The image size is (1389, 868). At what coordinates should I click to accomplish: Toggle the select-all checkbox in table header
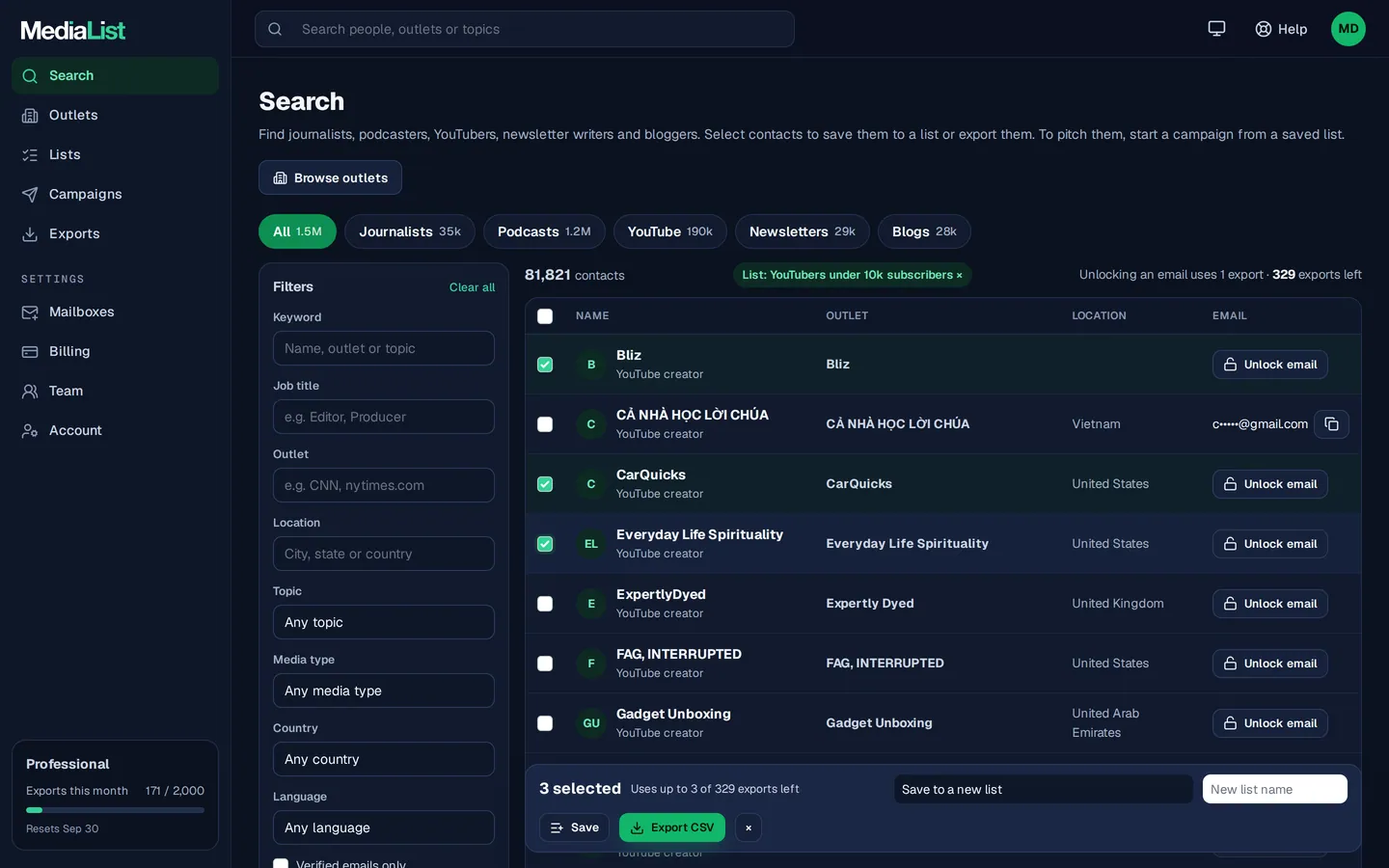(x=545, y=316)
